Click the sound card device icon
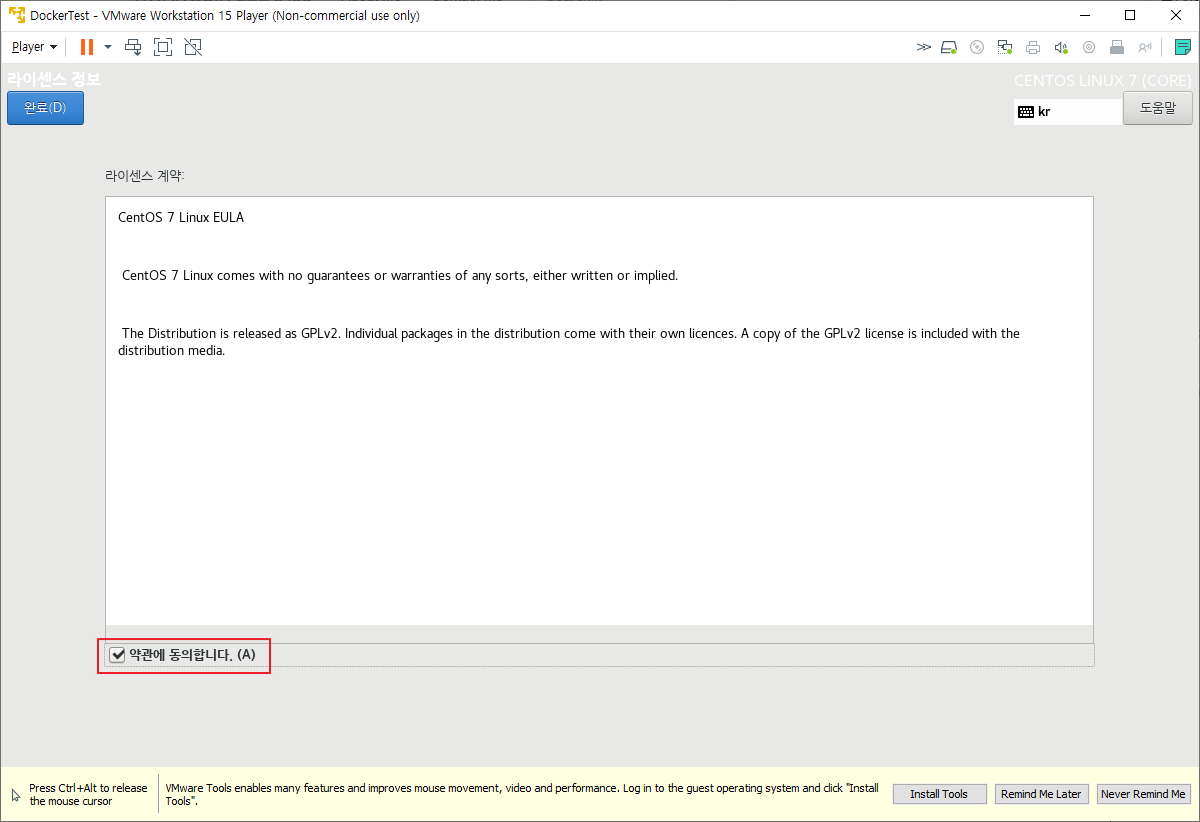Image resolution: width=1200 pixels, height=822 pixels. click(x=1061, y=47)
